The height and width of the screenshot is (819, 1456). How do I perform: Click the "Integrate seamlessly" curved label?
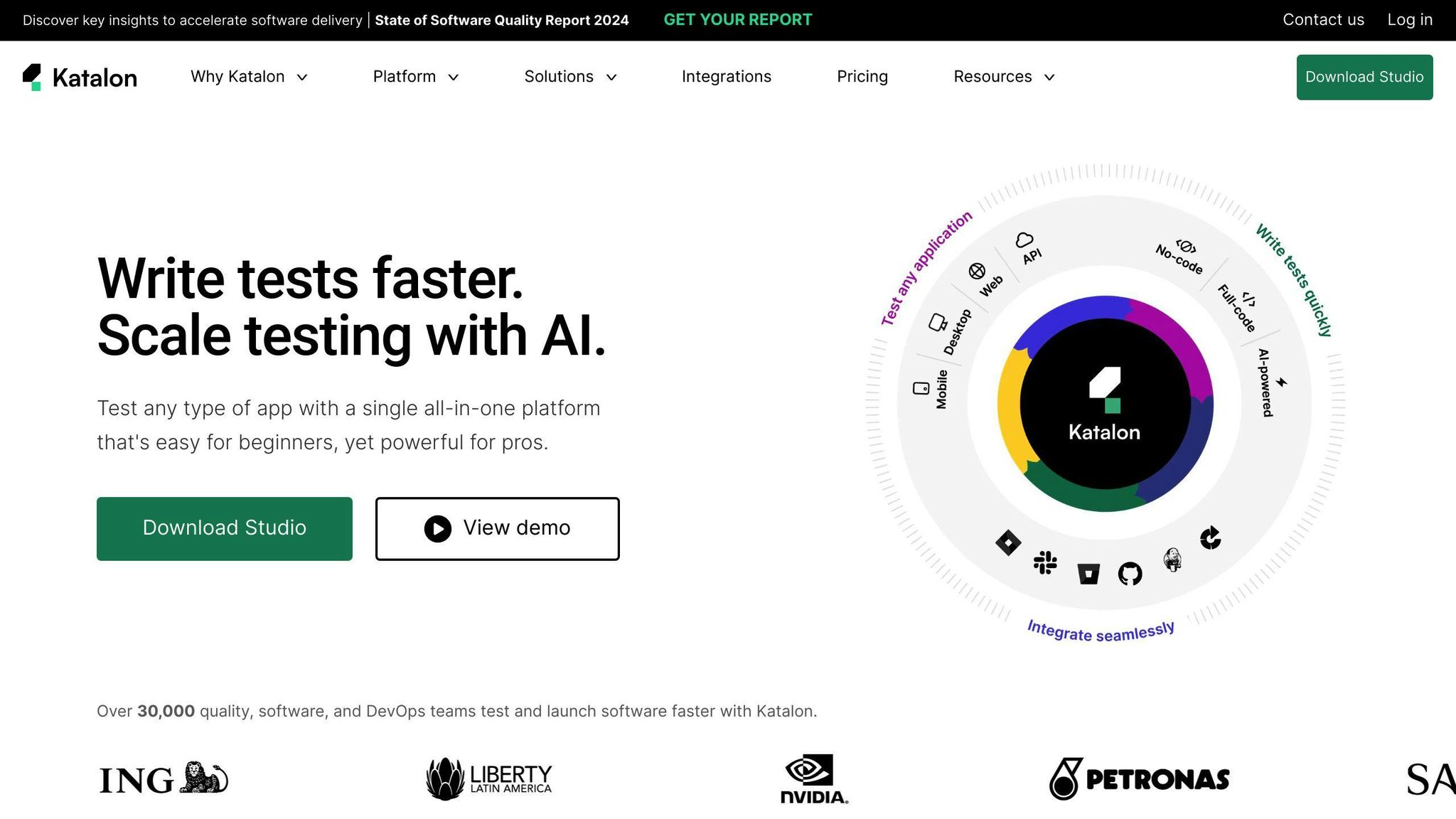click(1101, 631)
